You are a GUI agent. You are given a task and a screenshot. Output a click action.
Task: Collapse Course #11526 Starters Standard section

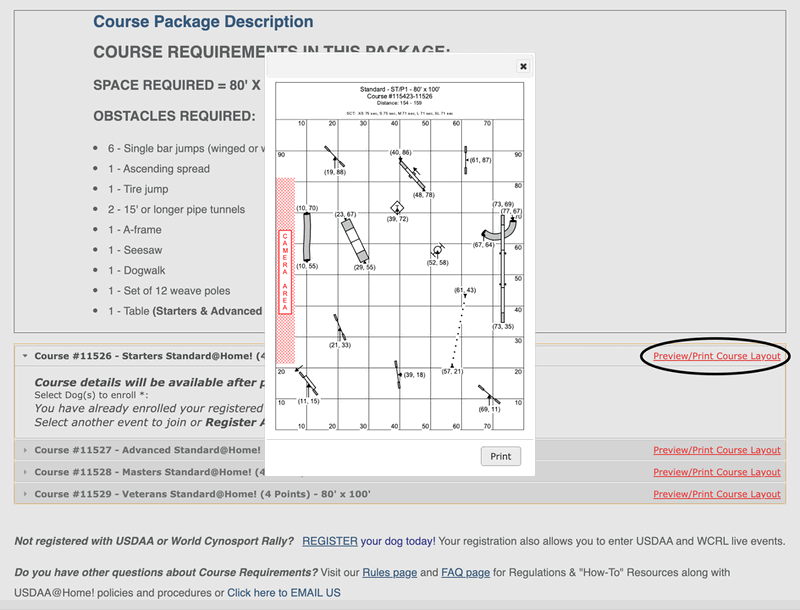coord(25,356)
